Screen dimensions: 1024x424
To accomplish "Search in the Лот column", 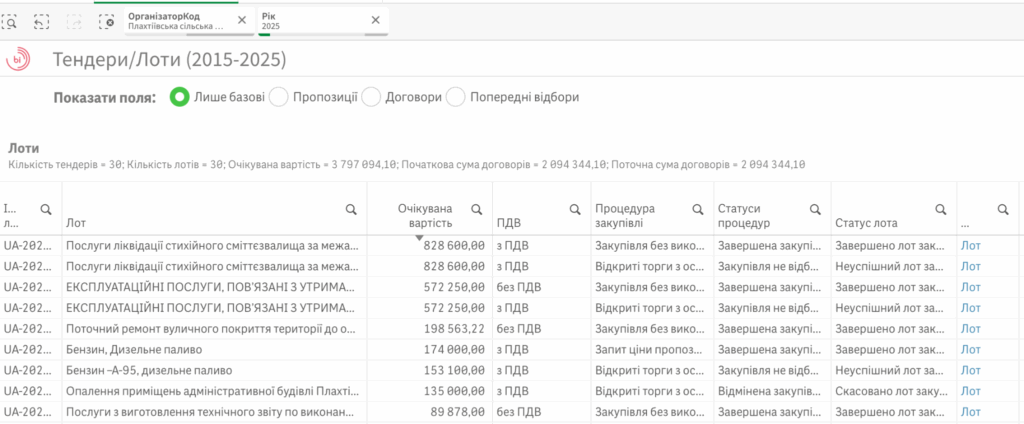I will click(x=350, y=209).
